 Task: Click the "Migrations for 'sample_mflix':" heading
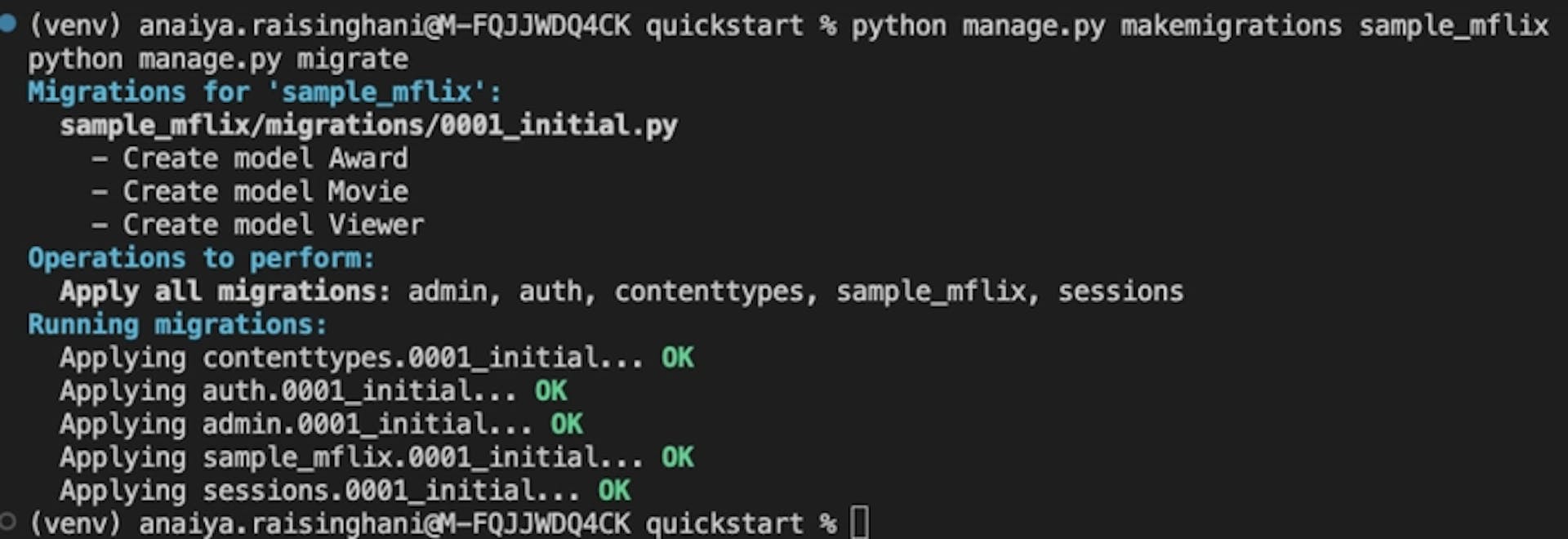pyautogui.click(x=265, y=91)
